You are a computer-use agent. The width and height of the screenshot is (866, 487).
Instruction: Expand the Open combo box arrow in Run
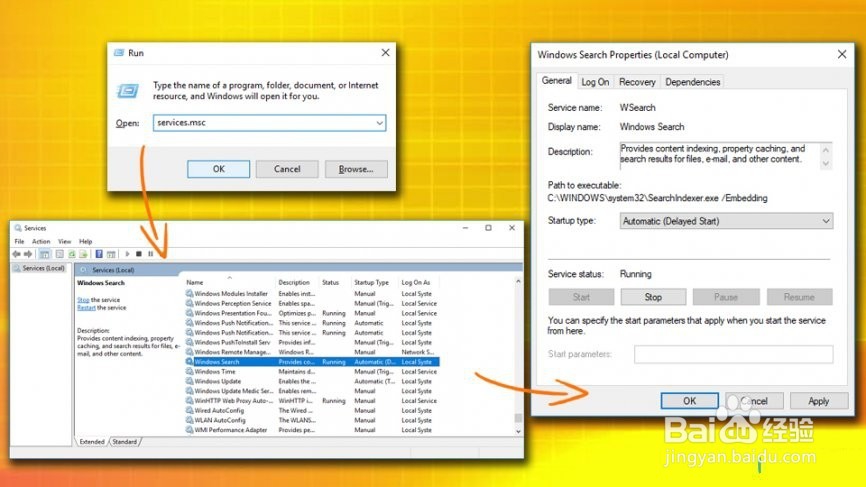point(379,123)
